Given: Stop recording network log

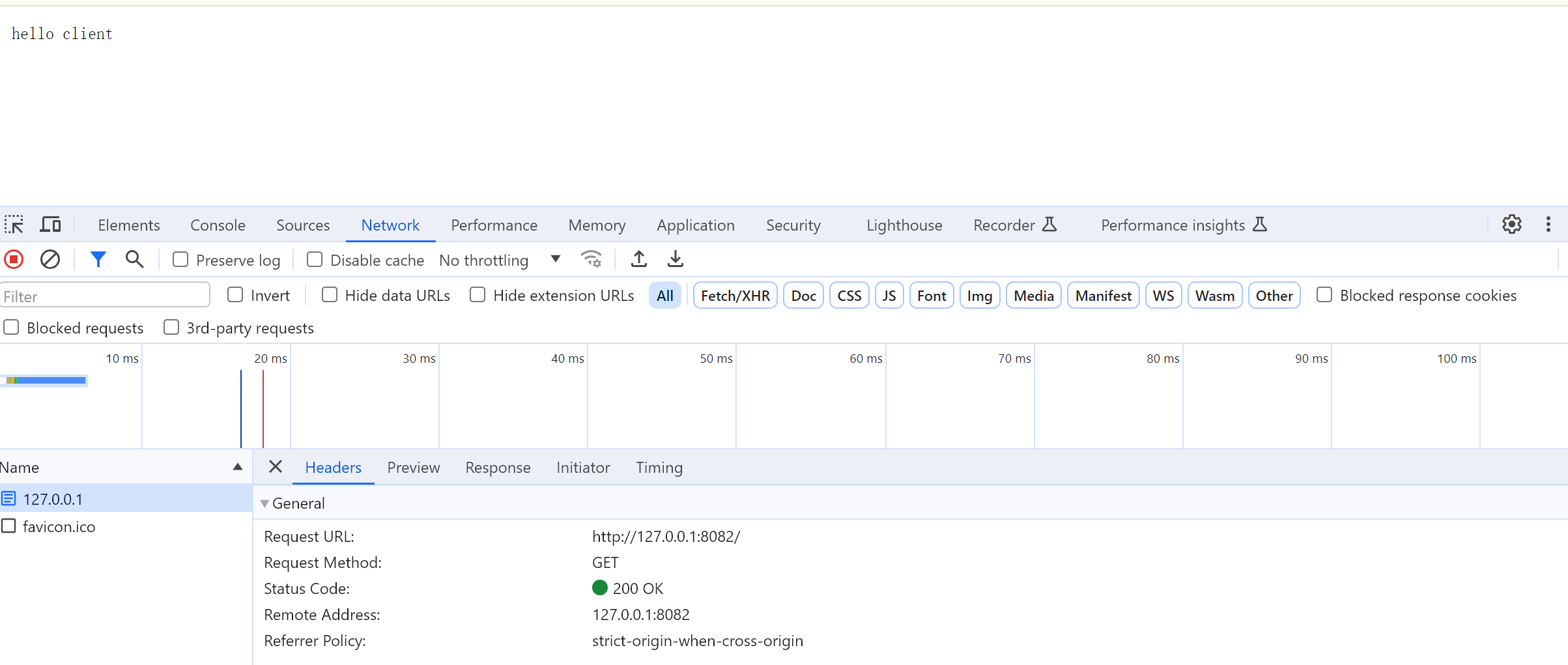Looking at the screenshot, I should tap(14, 260).
